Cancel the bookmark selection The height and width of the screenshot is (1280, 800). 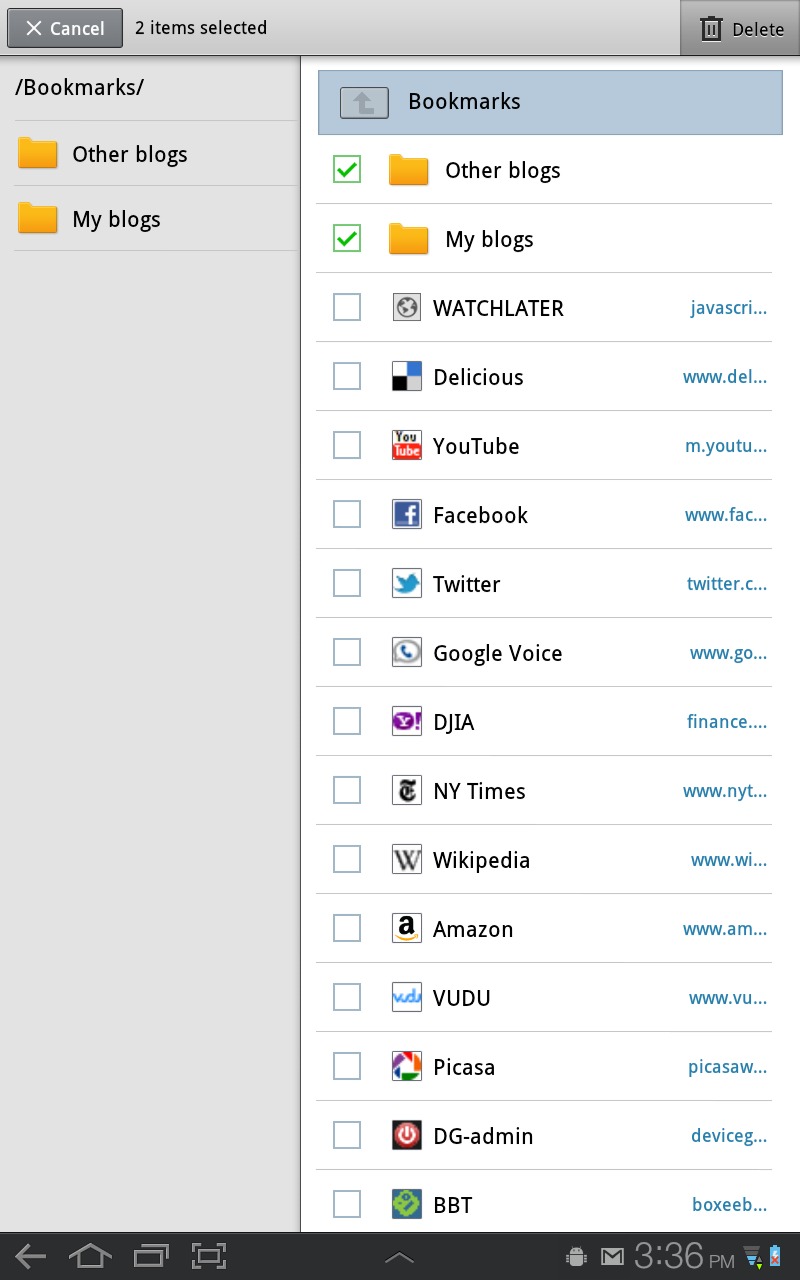tap(65, 29)
